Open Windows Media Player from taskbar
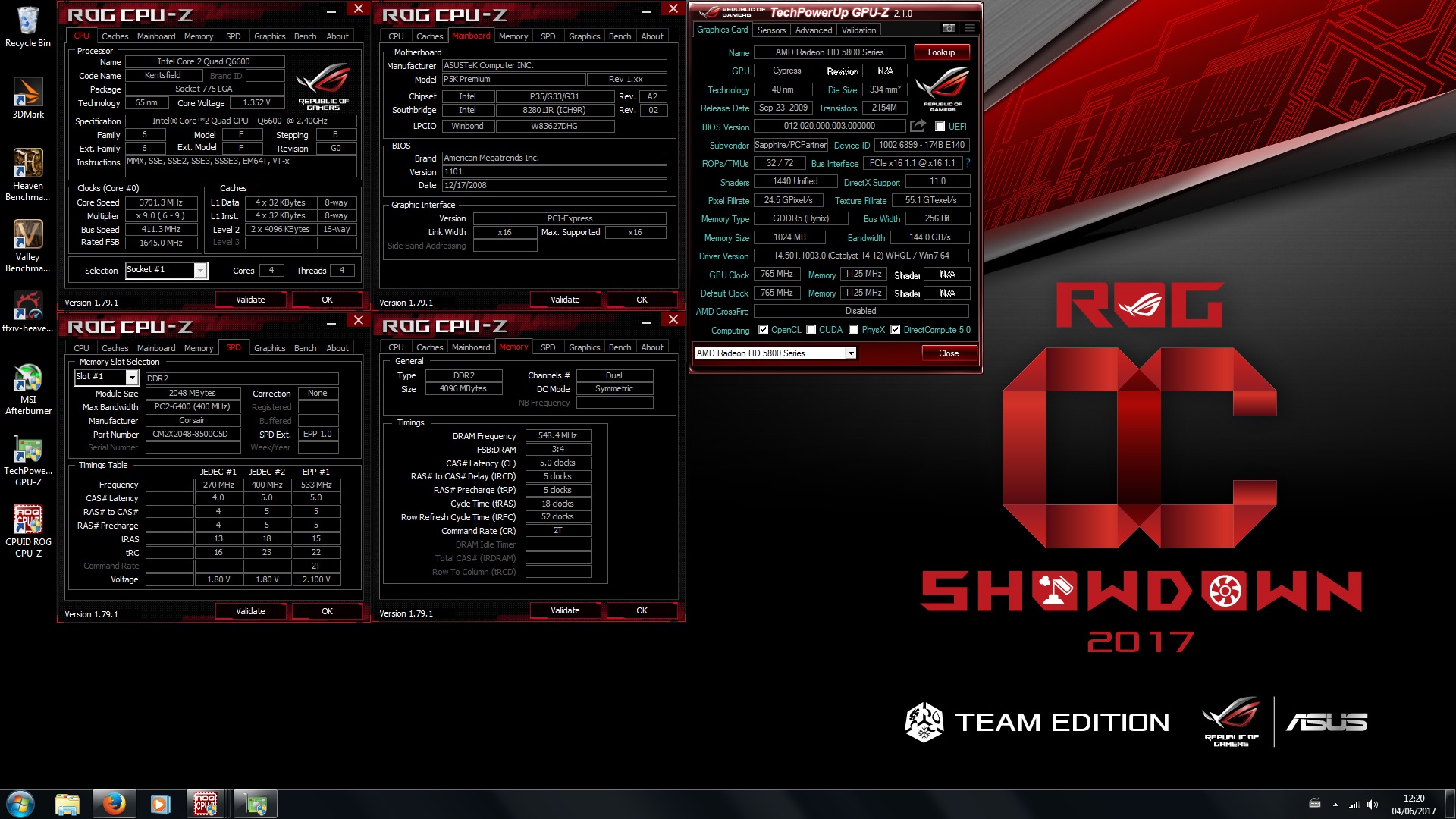1456x819 pixels. pos(160,804)
